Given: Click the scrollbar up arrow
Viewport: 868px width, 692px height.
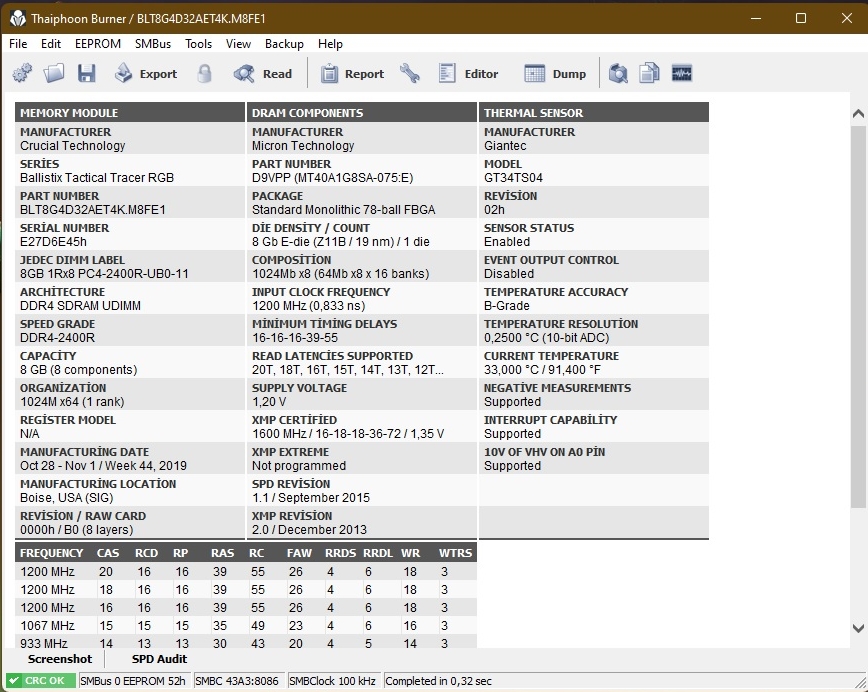Looking at the screenshot, I should [x=858, y=113].
